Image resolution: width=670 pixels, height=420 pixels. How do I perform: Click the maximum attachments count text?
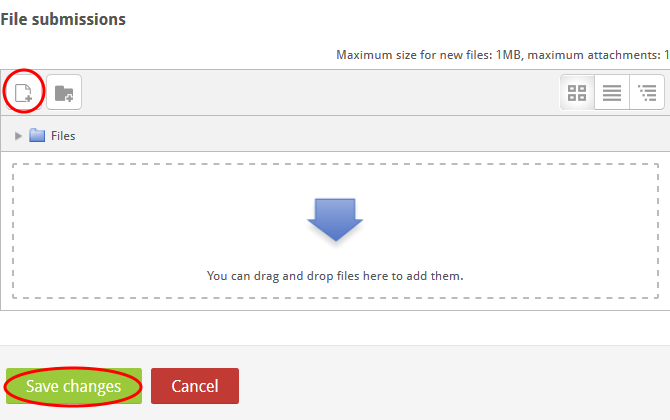(598, 55)
